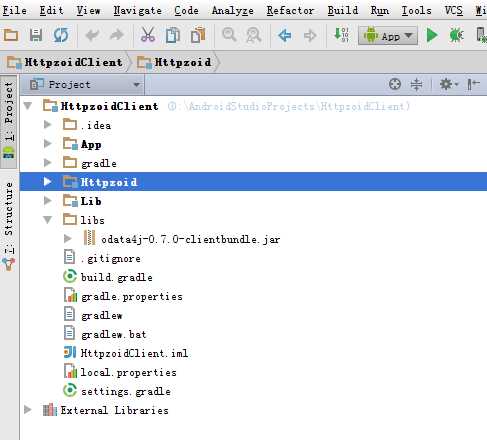
Task: Click the Find magnifier icon
Action: pos(229,35)
